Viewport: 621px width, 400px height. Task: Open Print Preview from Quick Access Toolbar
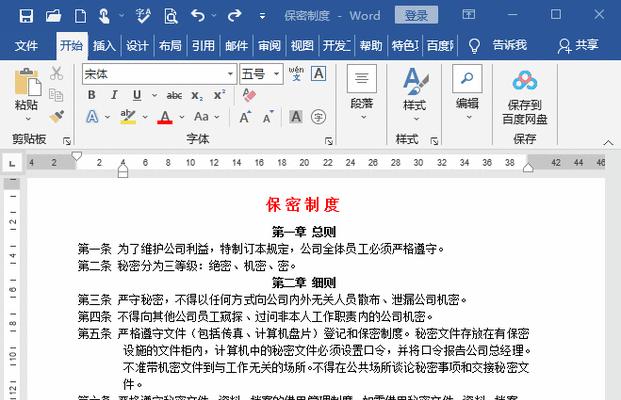[171, 16]
